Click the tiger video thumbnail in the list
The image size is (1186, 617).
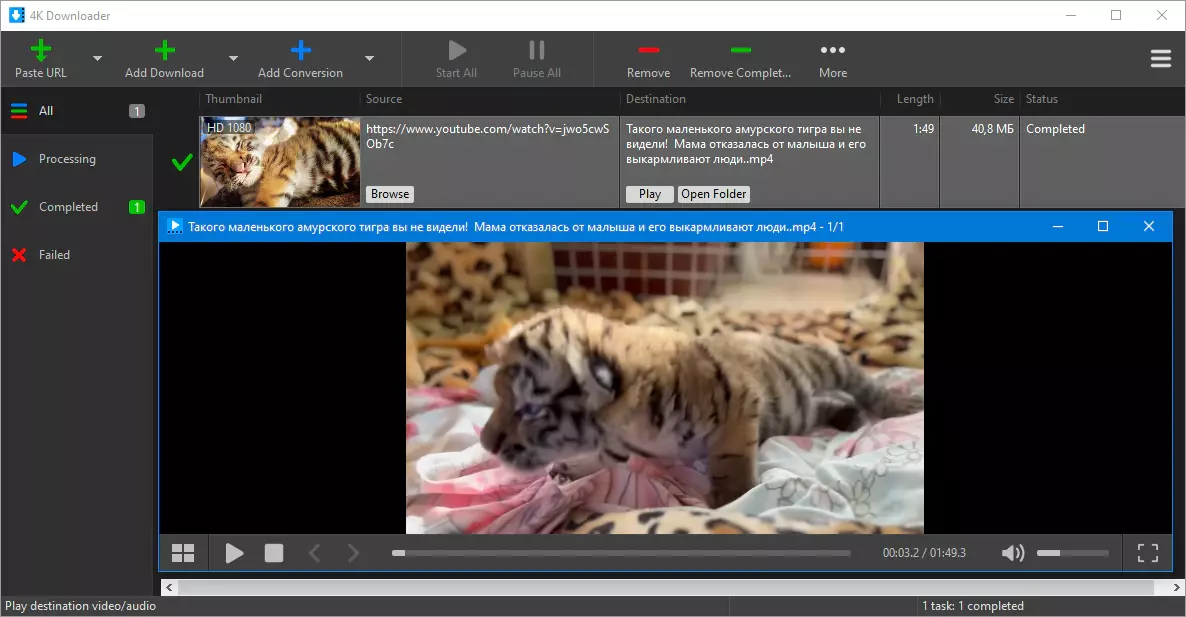280,161
